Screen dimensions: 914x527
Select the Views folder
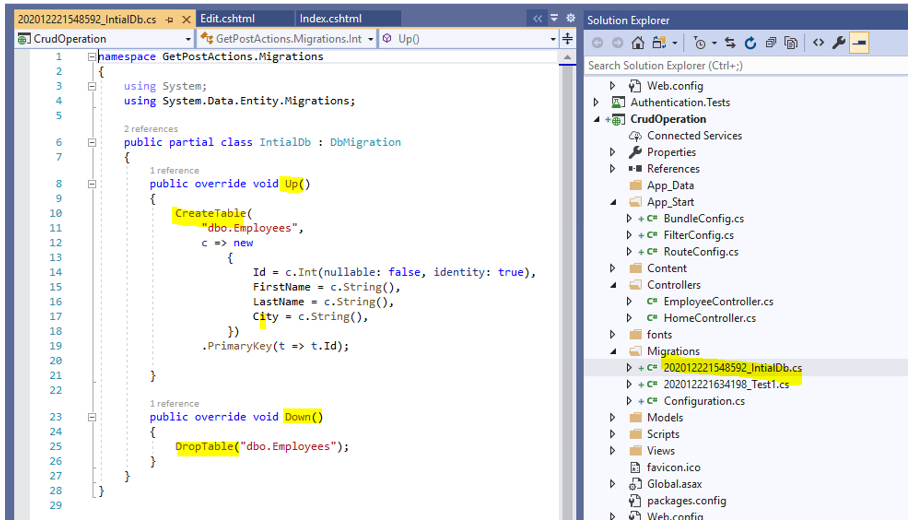click(660, 451)
